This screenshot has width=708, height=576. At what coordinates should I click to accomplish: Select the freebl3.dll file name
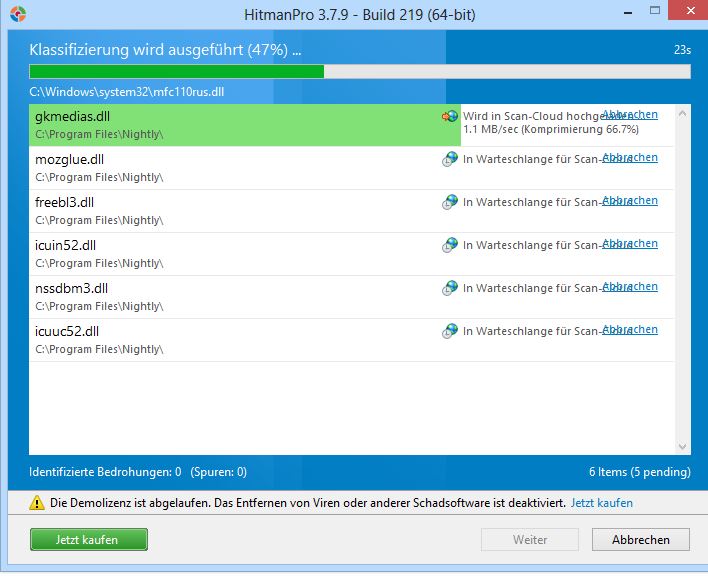[65, 202]
